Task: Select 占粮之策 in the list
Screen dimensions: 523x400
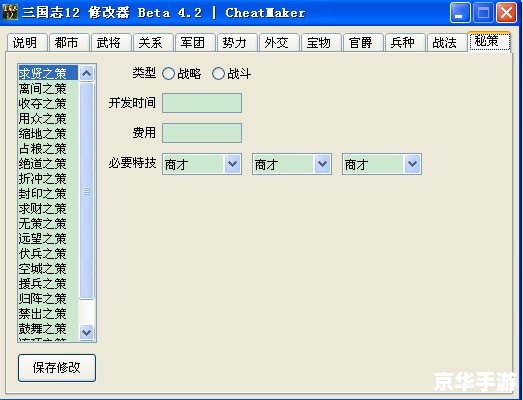Action: pos(48,148)
